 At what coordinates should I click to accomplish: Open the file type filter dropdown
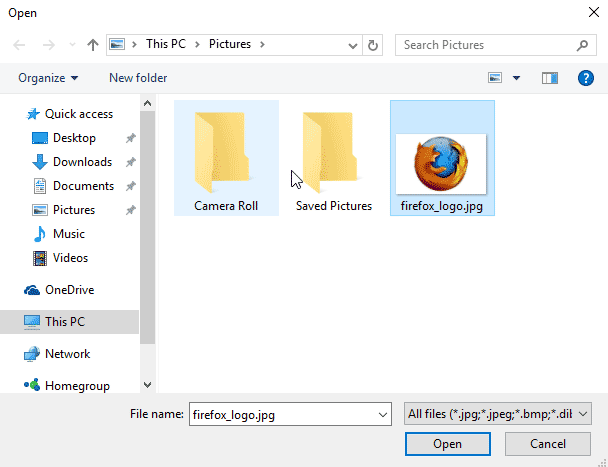(x=497, y=414)
